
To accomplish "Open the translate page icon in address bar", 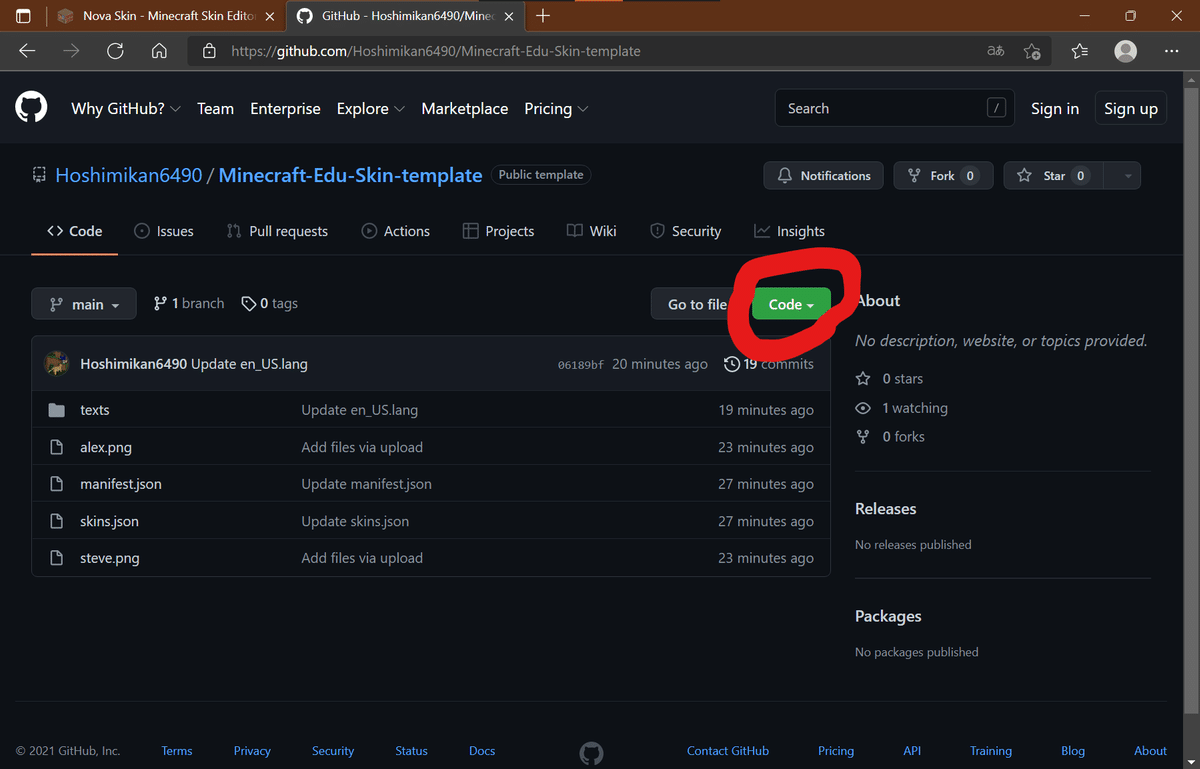I will [x=995, y=51].
